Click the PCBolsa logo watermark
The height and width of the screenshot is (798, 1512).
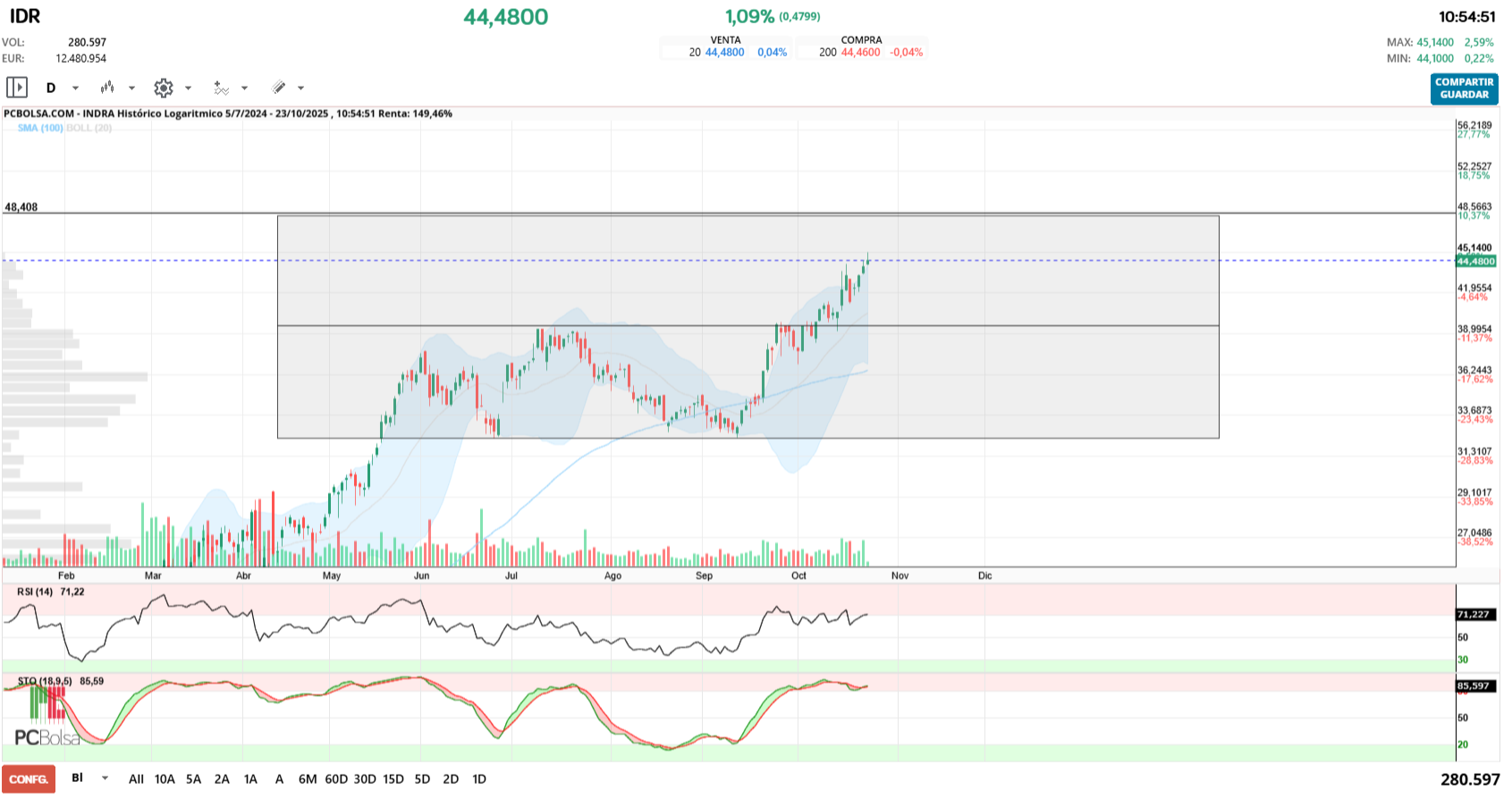click(x=46, y=737)
